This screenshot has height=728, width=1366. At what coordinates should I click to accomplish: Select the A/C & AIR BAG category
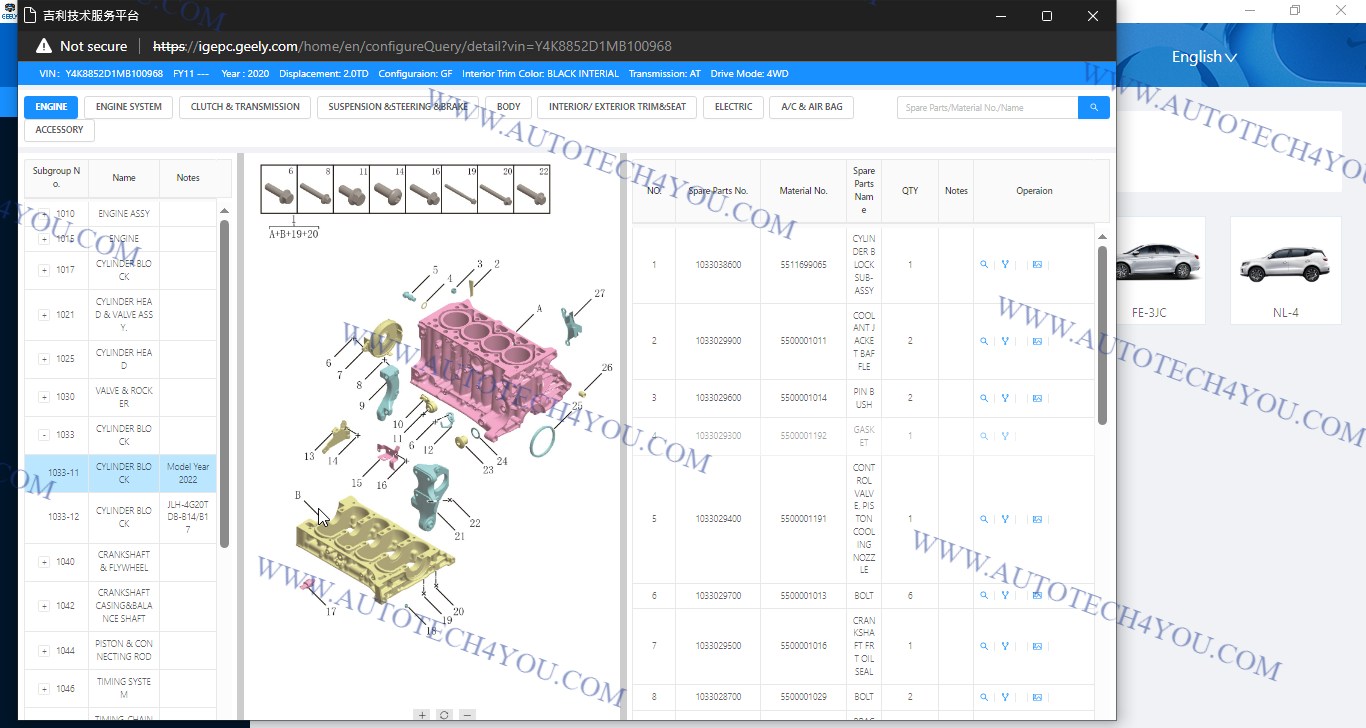pos(811,107)
